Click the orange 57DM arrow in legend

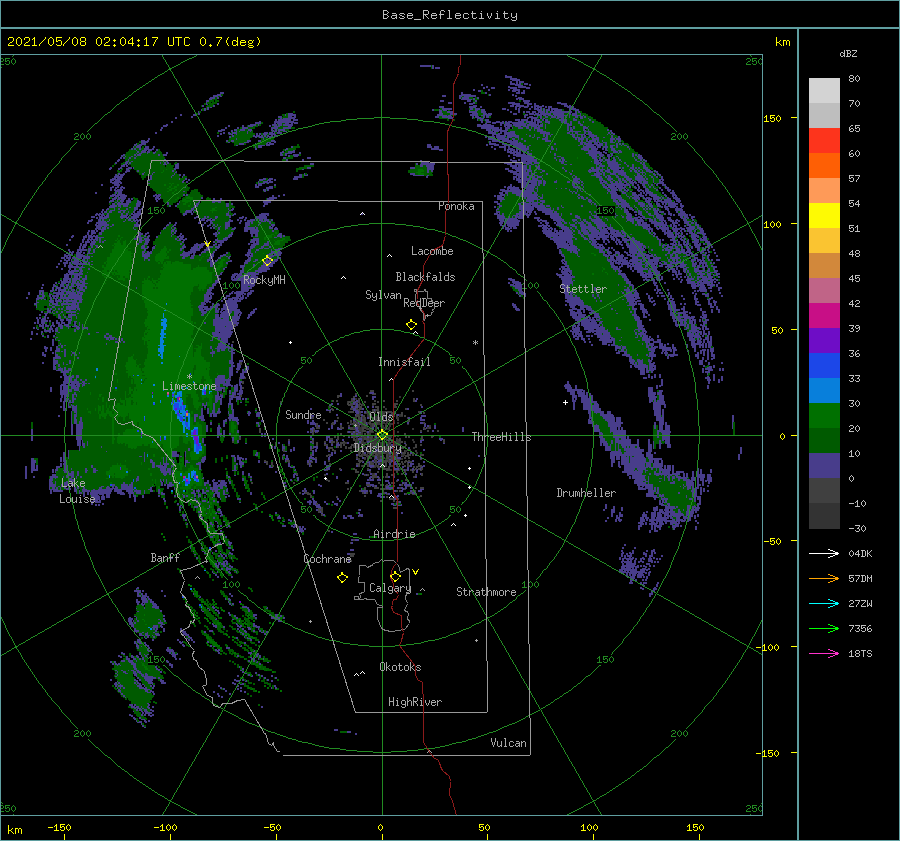pyautogui.click(x=824, y=579)
